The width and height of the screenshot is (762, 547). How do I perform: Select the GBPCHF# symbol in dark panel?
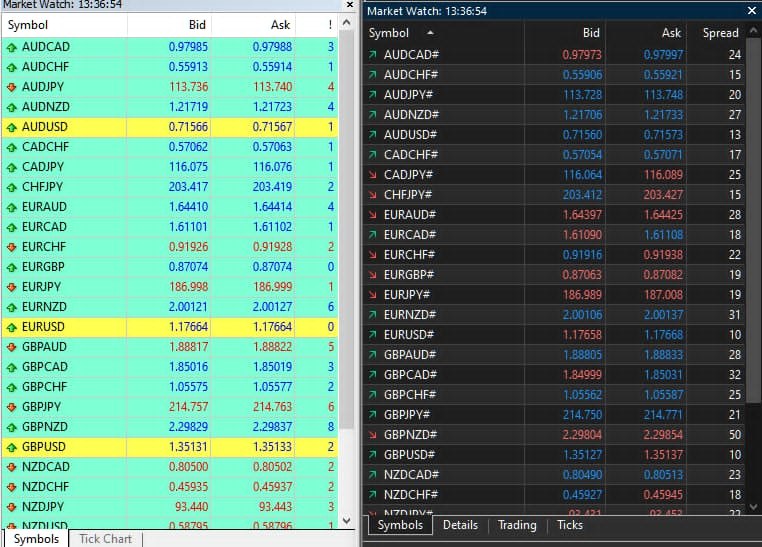tap(410, 395)
